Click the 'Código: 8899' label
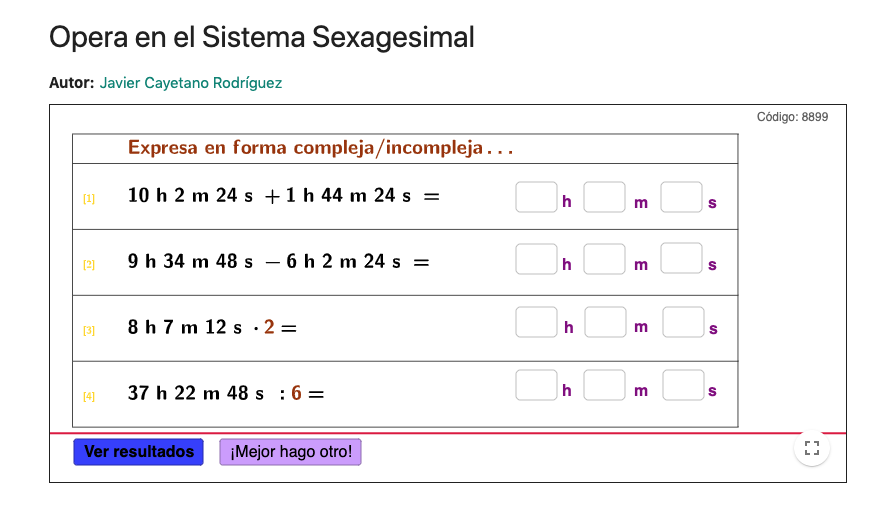 point(792,117)
